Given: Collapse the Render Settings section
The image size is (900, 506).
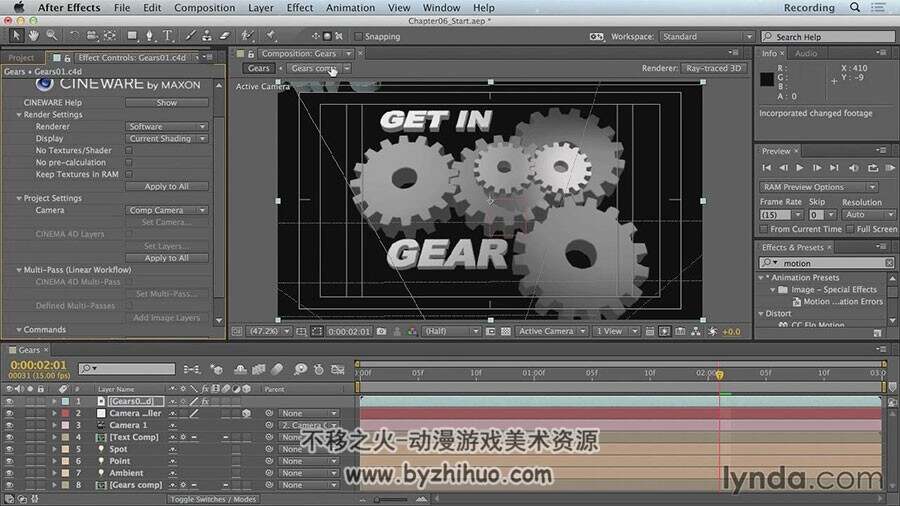Looking at the screenshot, I should [19, 115].
